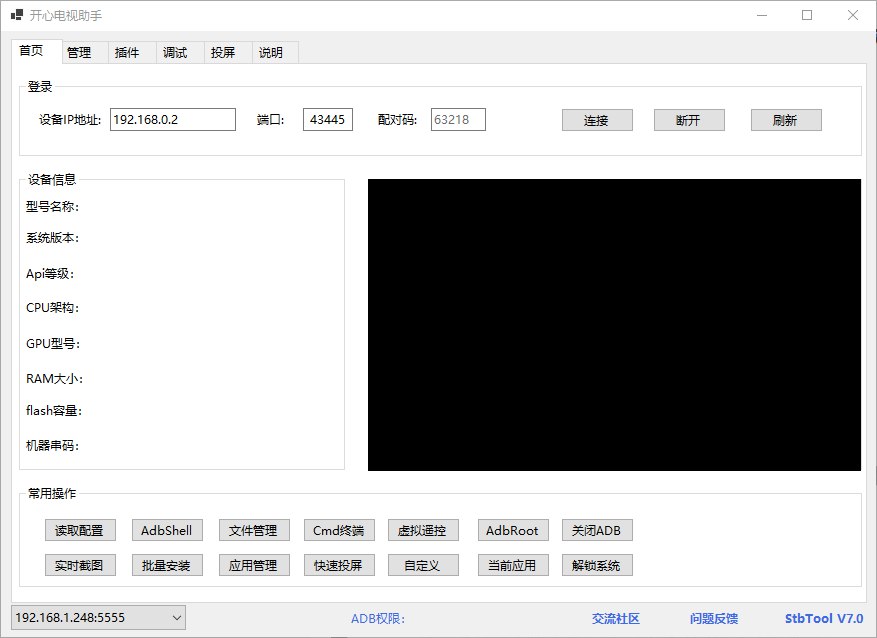Select the 调试 tab
877x638 pixels.
[175, 53]
